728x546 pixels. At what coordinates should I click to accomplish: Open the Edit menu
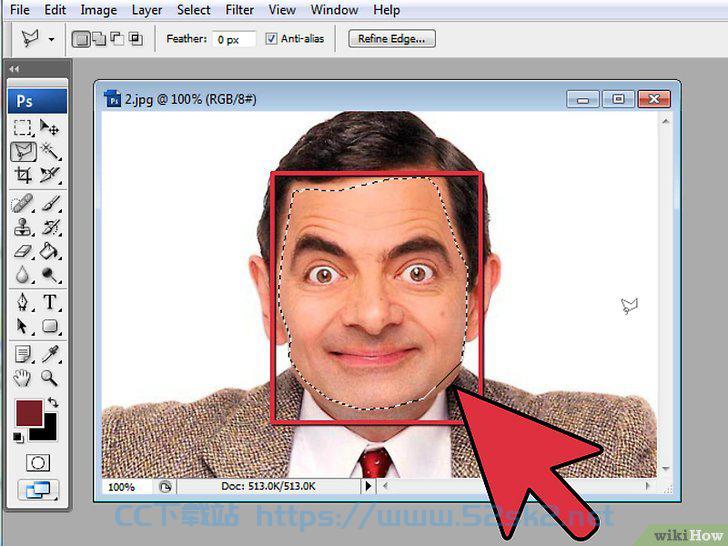tap(55, 9)
